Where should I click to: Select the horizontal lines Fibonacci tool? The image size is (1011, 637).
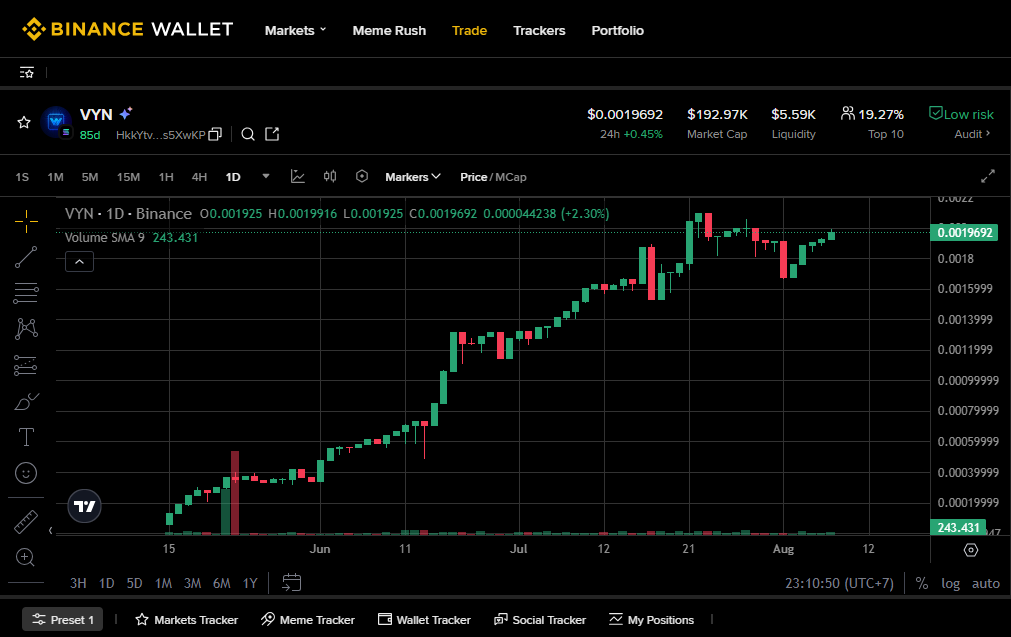pyautogui.click(x=26, y=293)
